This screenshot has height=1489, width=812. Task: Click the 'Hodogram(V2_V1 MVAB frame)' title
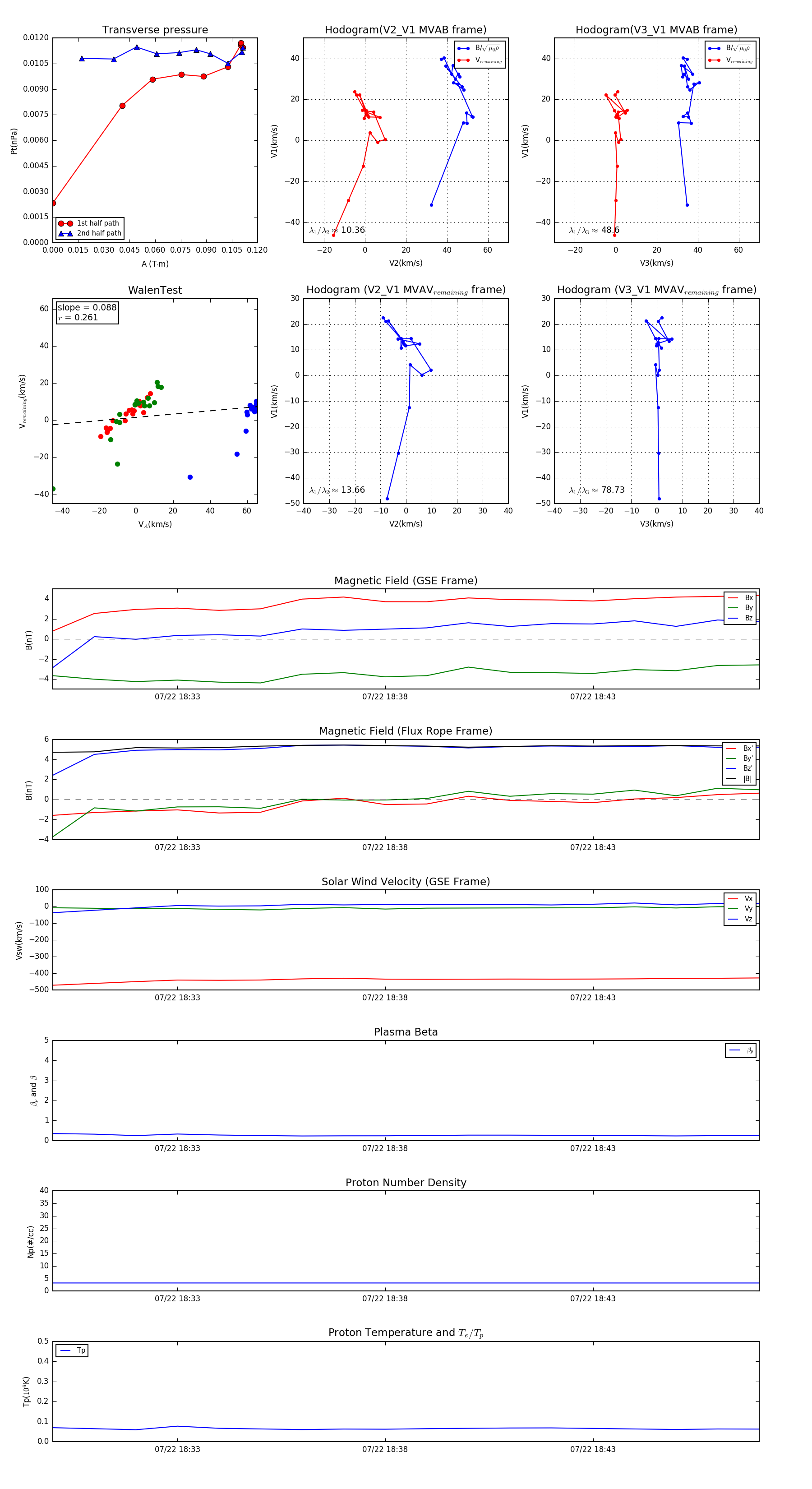click(406, 30)
